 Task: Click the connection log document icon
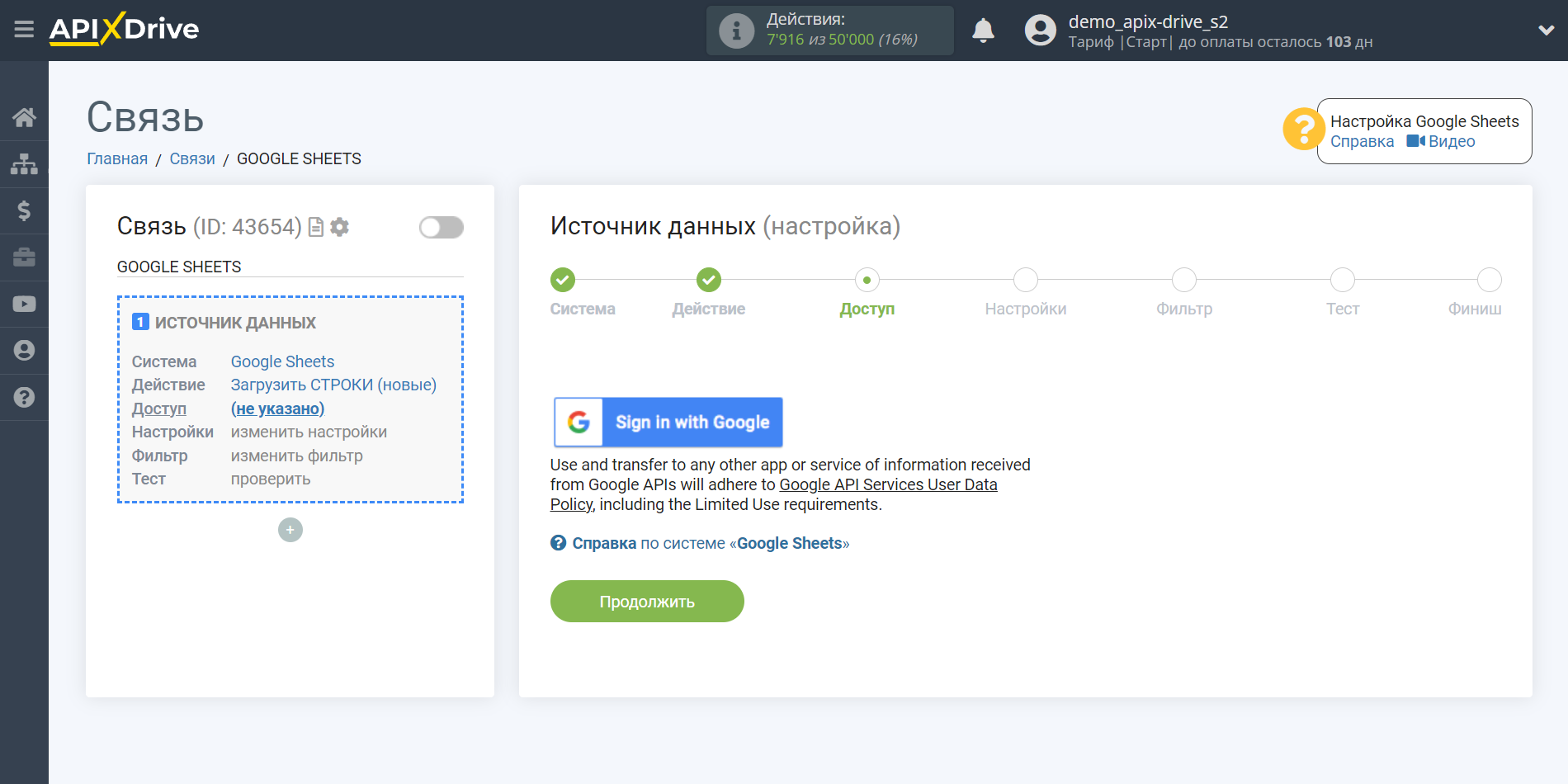pos(315,227)
